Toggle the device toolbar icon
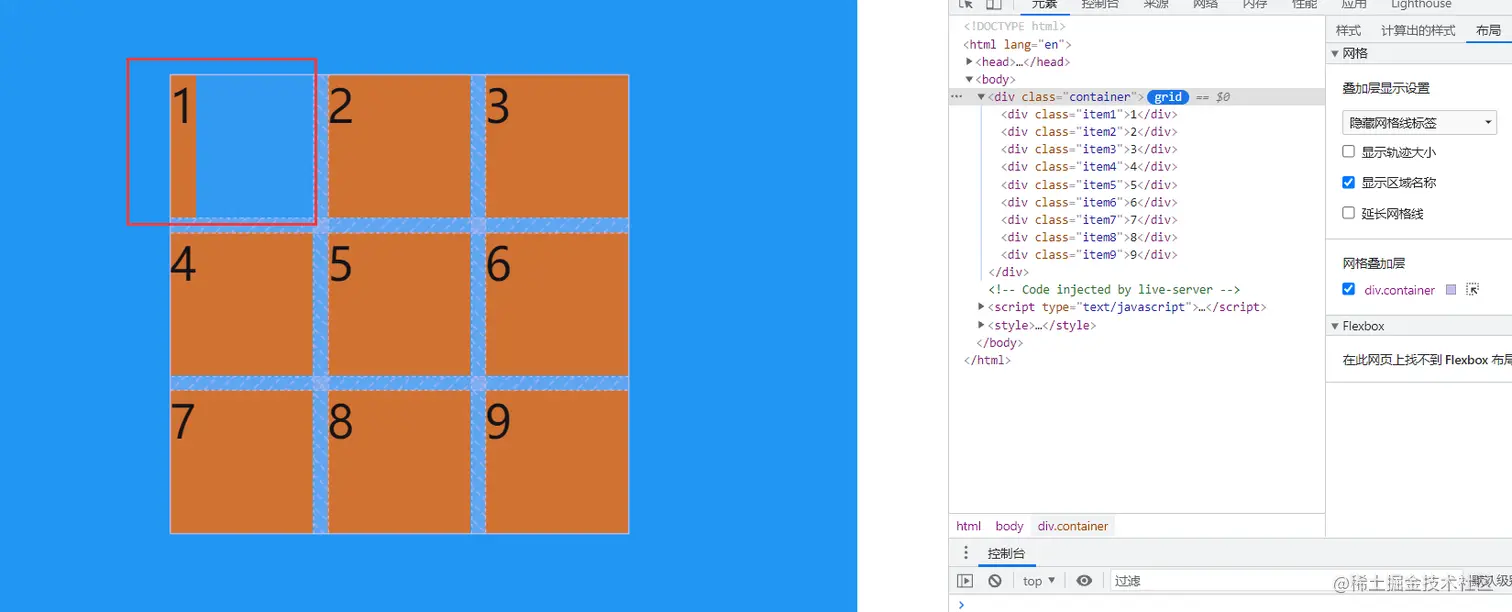1512x612 pixels. pyautogui.click(x=994, y=4)
